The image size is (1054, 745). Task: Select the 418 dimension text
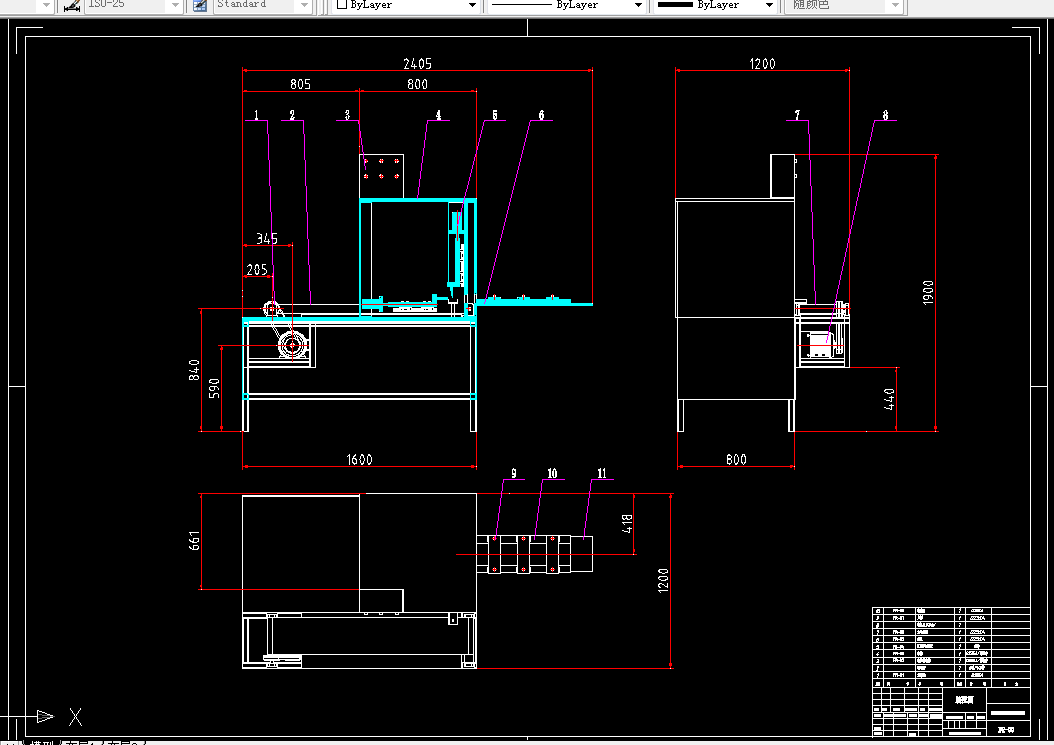pos(627,524)
